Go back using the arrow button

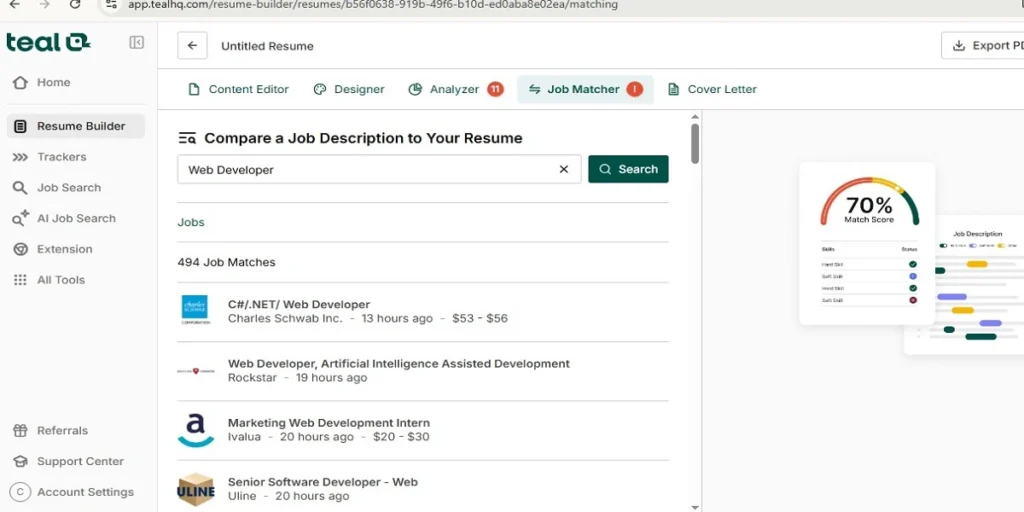[192, 46]
